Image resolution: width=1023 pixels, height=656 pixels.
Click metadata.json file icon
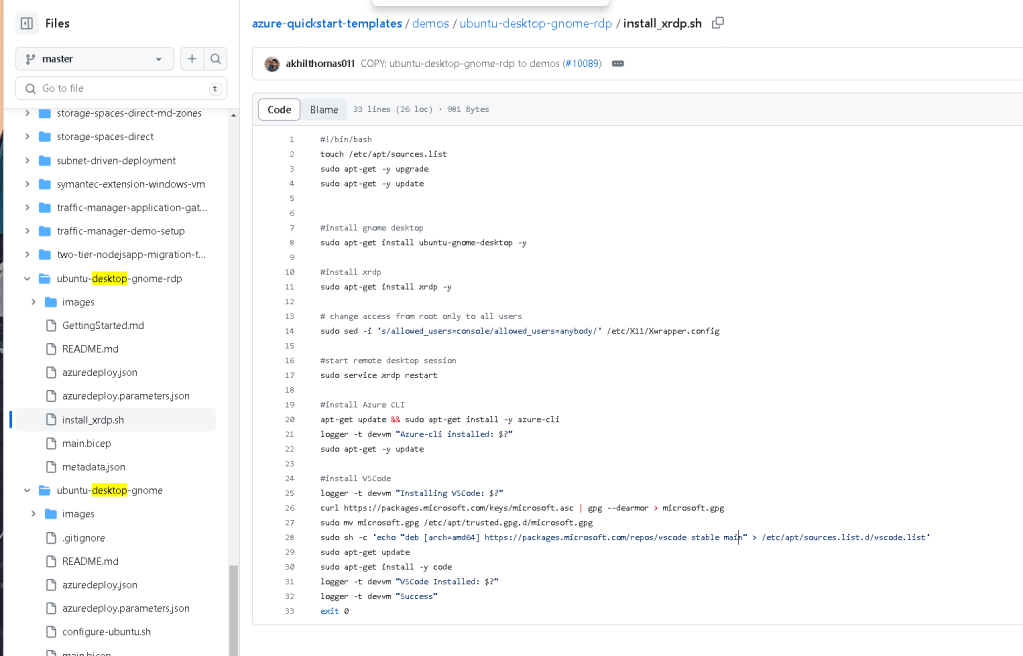[x=51, y=467]
